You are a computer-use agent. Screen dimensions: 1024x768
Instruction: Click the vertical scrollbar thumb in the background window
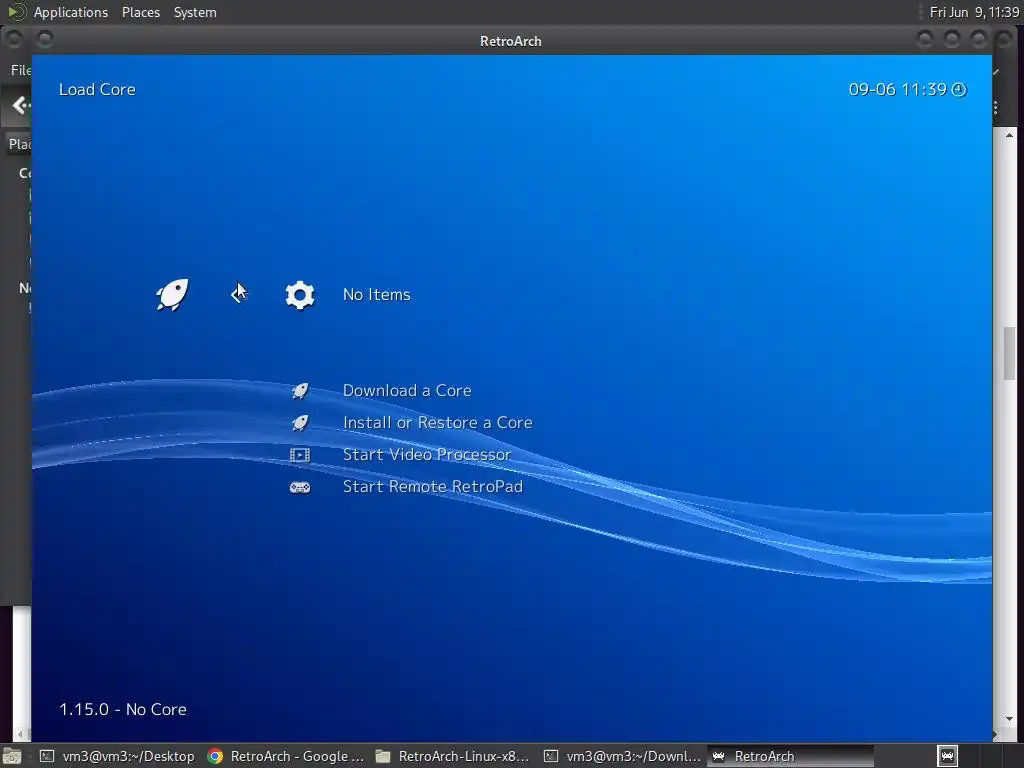(x=1010, y=353)
